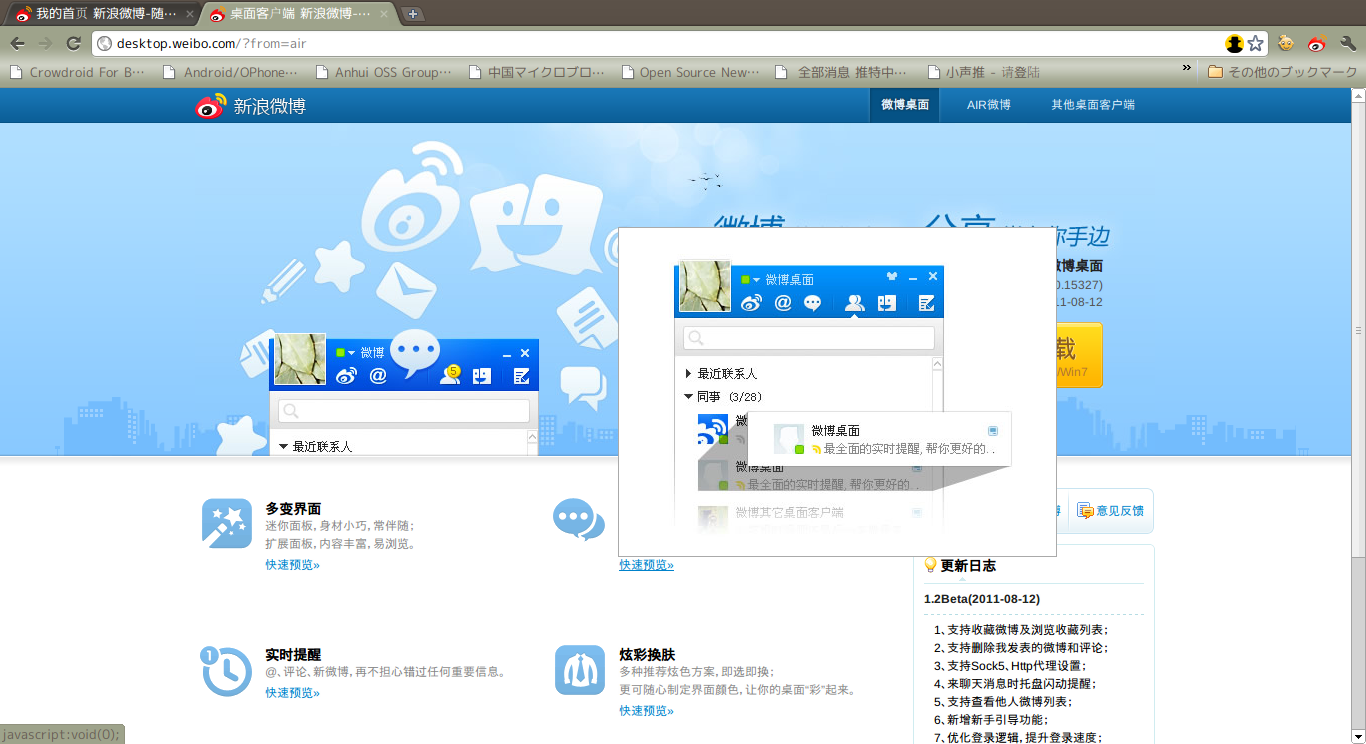Open 中国マイクロブロ… bookmark
The height and width of the screenshot is (744, 1366).
pyautogui.click(x=536, y=72)
